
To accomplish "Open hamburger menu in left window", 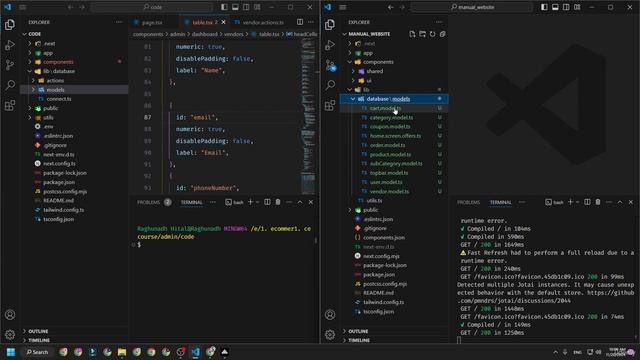I will [x=23, y=7].
